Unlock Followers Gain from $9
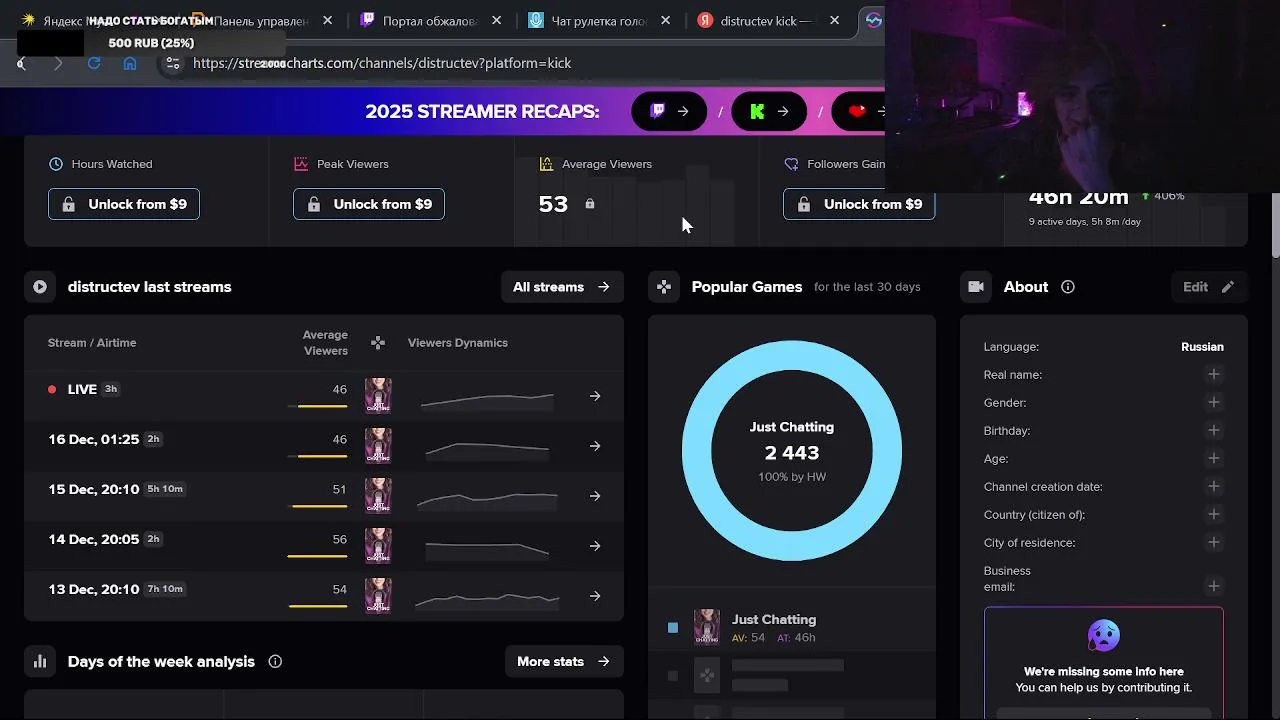The image size is (1280, 720). click(x=859, y=204)
